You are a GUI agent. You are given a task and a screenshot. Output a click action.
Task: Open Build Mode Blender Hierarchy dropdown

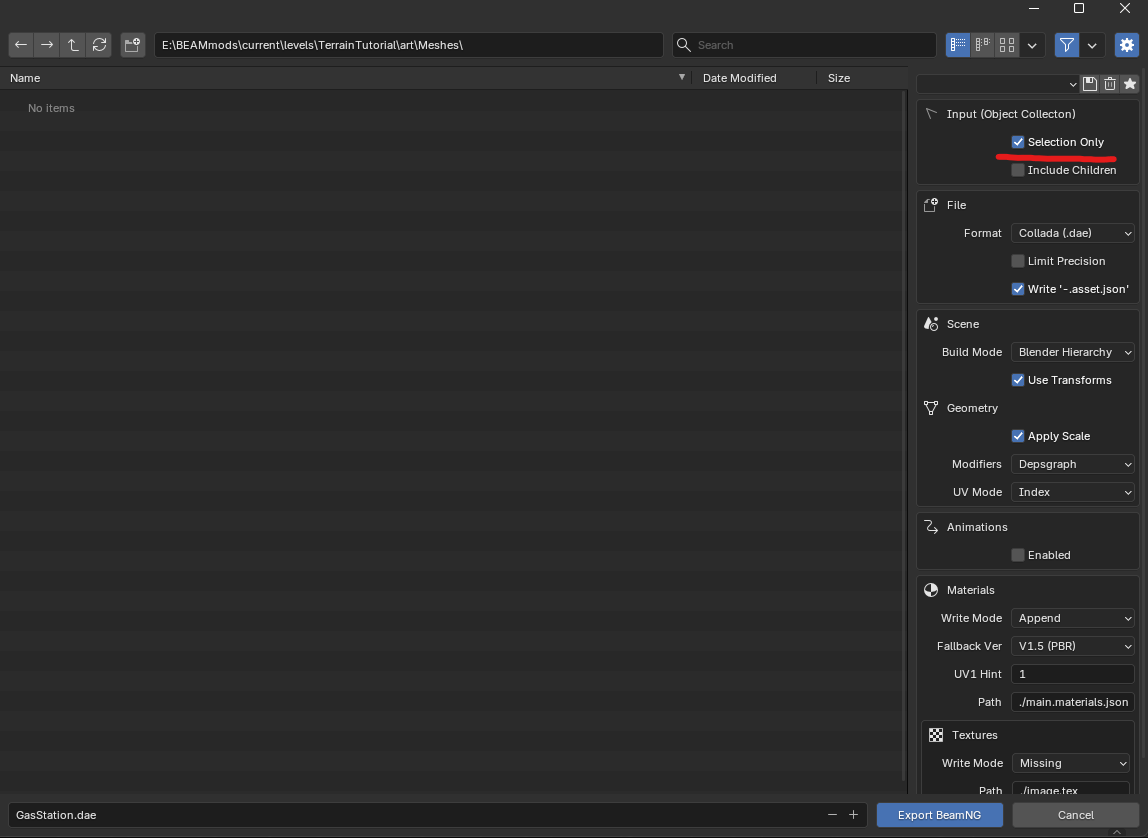(1073, 352)
